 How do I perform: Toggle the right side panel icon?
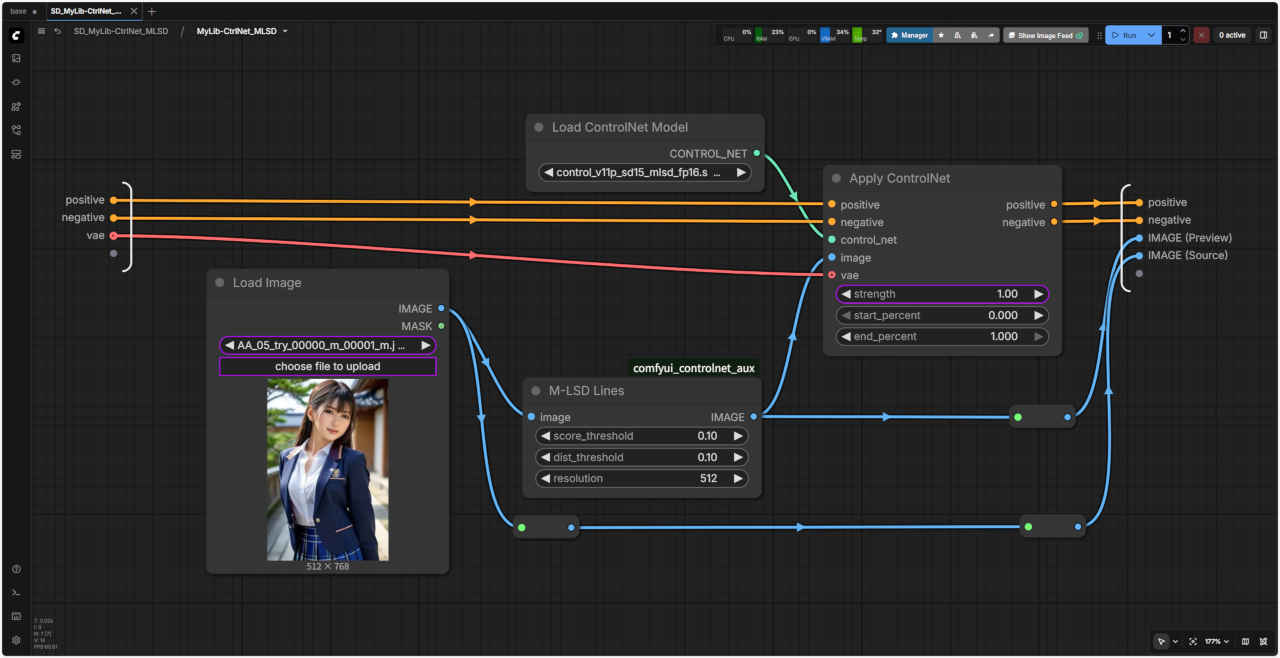coord(1263,35)
